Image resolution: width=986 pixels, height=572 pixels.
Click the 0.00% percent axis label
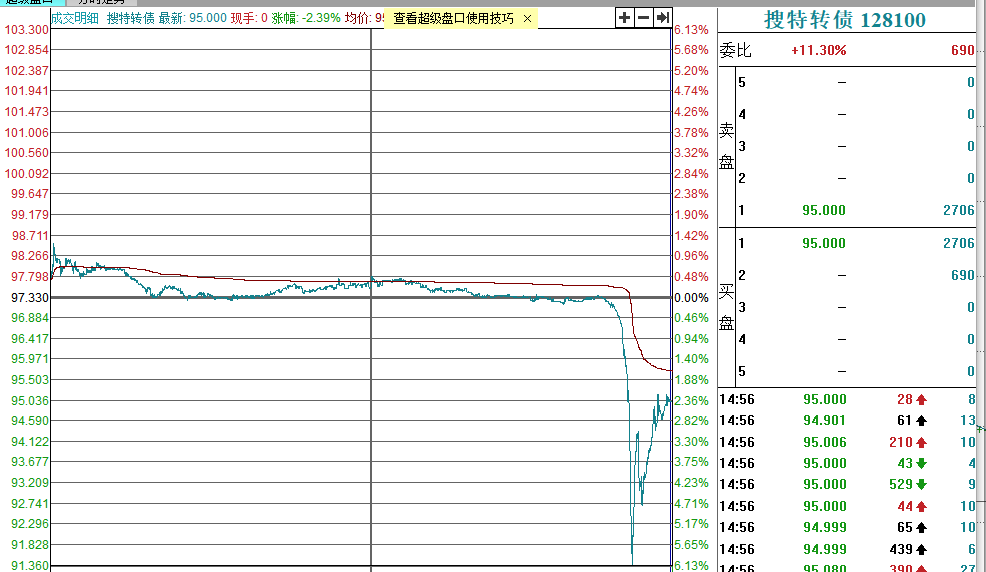(691, 297)
